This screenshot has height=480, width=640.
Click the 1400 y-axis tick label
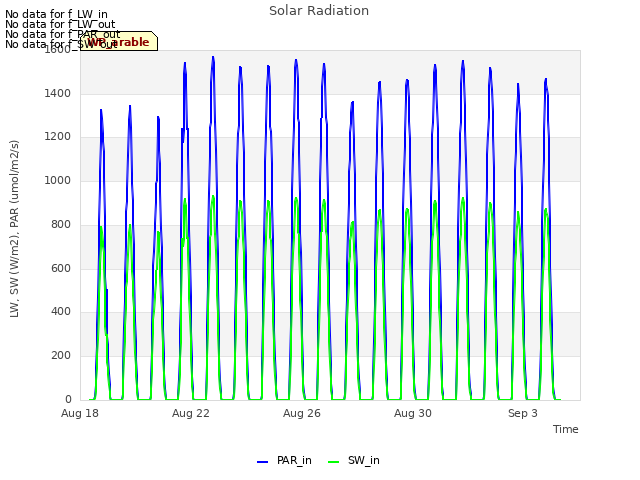tap(58, 93)
